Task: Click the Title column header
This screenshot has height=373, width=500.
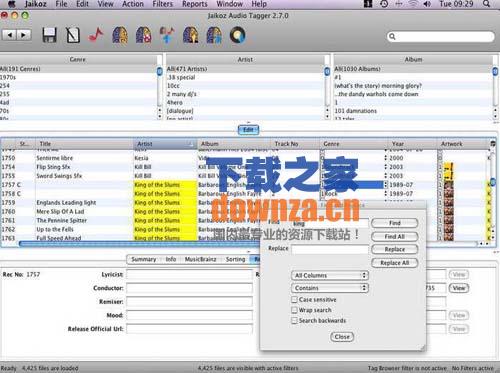Action: pos(84,144)
